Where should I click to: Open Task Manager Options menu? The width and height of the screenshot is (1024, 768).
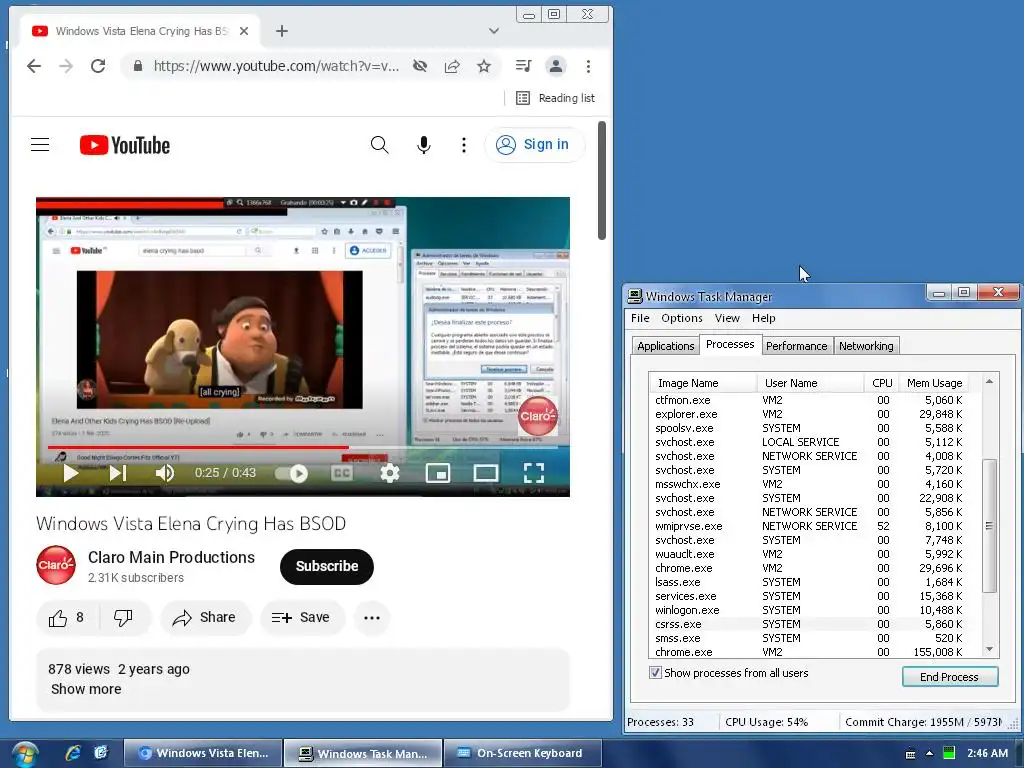pos(682,318)
